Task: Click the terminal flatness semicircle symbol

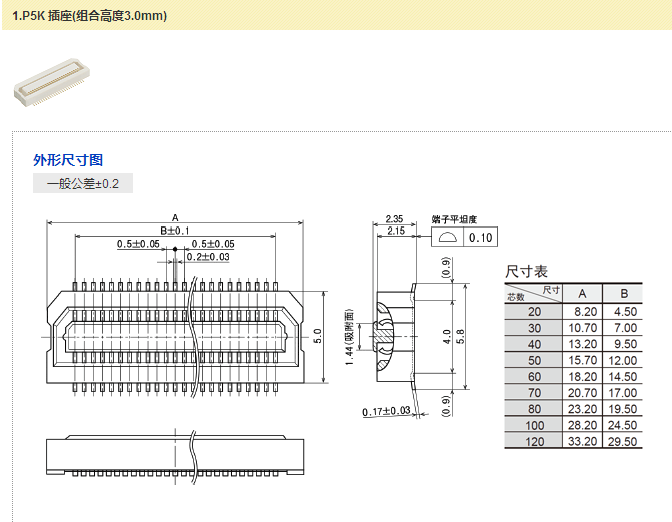Action: [448, 237]
